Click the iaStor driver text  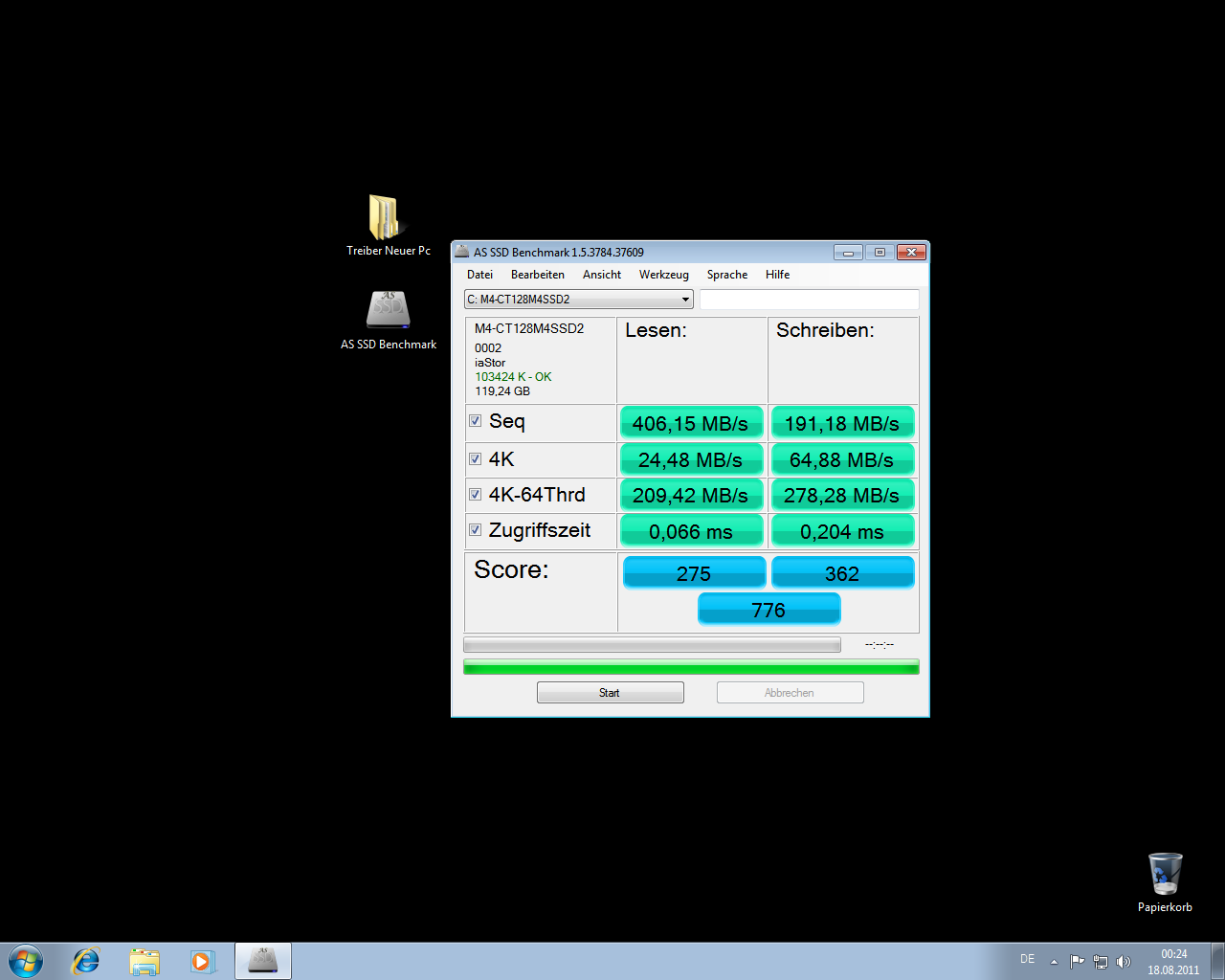point(490,363)
